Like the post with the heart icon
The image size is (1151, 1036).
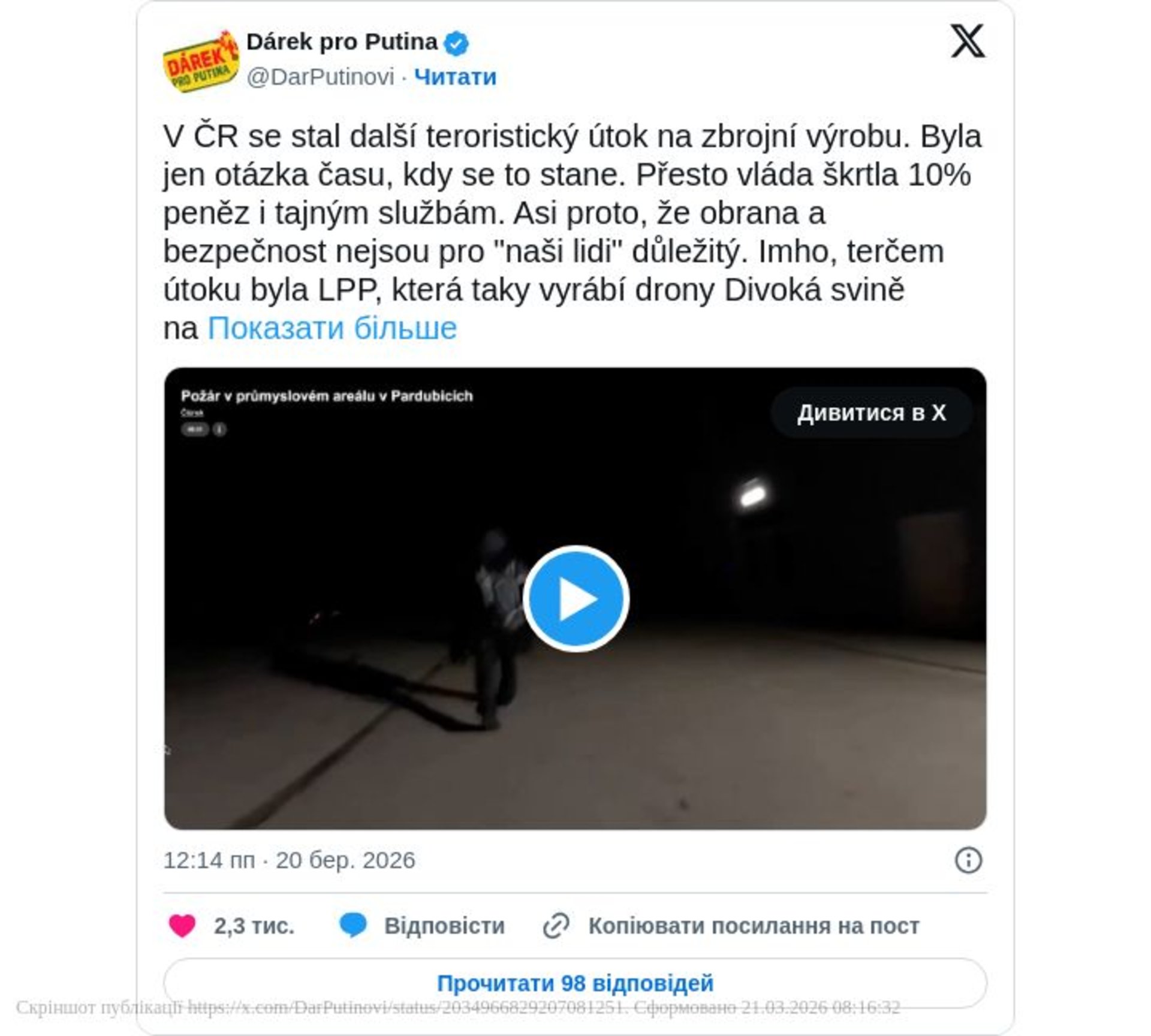182,926
